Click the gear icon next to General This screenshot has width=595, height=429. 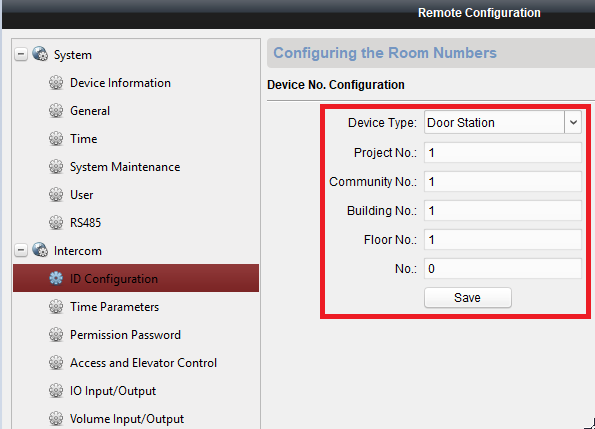coord(56,111)
